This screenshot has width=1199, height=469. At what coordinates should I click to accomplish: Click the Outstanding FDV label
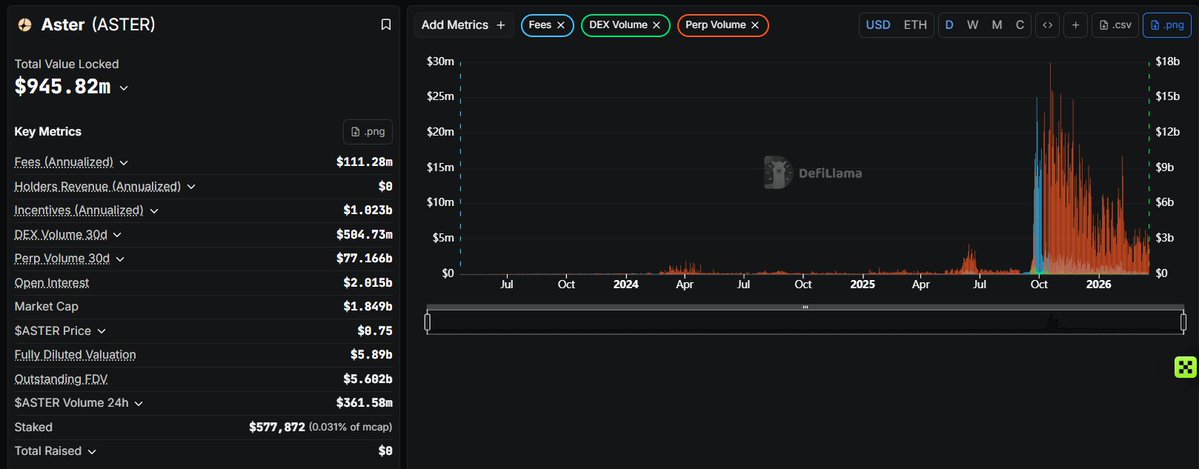pyautogui.click(x=59, y=379)
